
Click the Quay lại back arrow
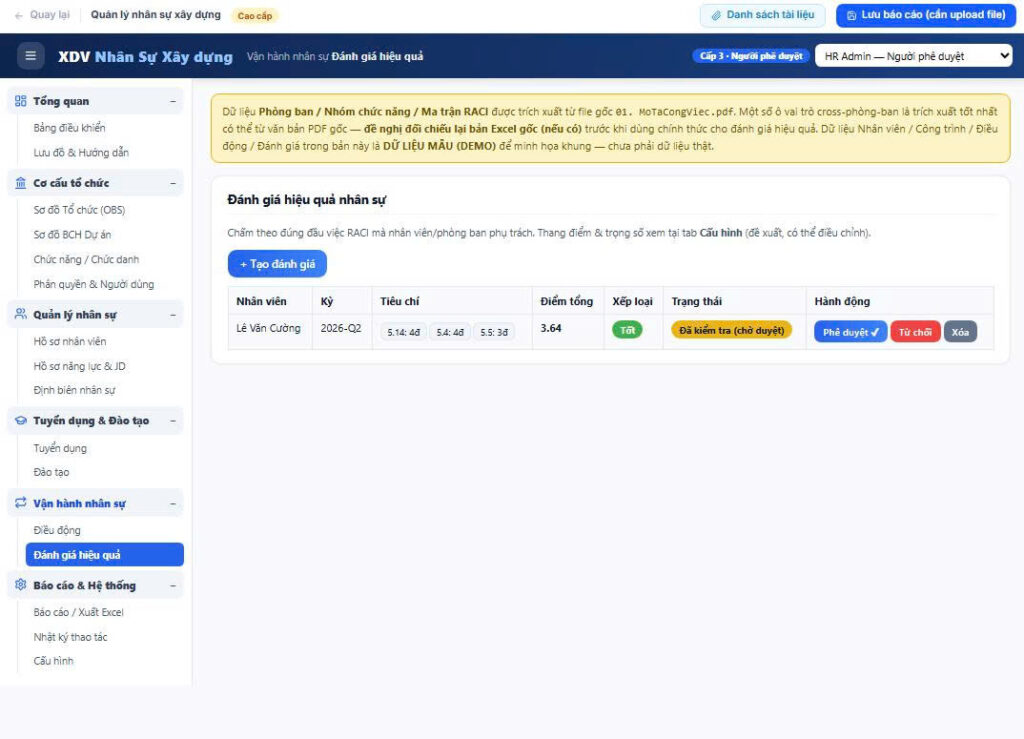coord(19,15)
